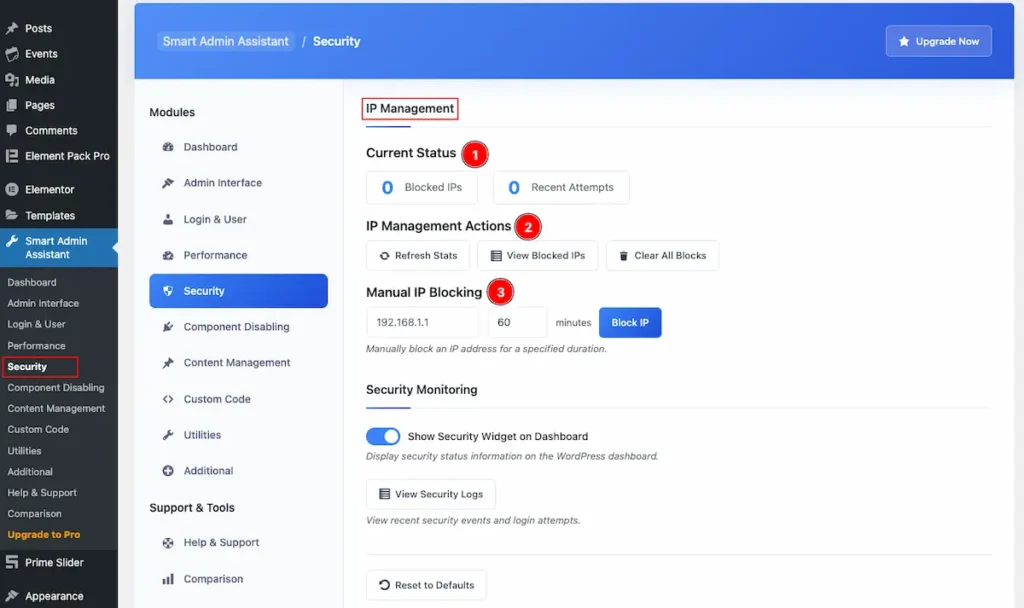Click the block duration minutes field
The image size is (1024, 608).
[517, 323]
